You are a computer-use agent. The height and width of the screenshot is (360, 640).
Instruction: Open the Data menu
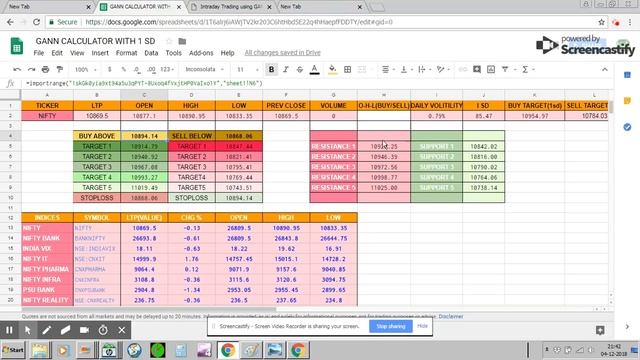coord(151,53)
